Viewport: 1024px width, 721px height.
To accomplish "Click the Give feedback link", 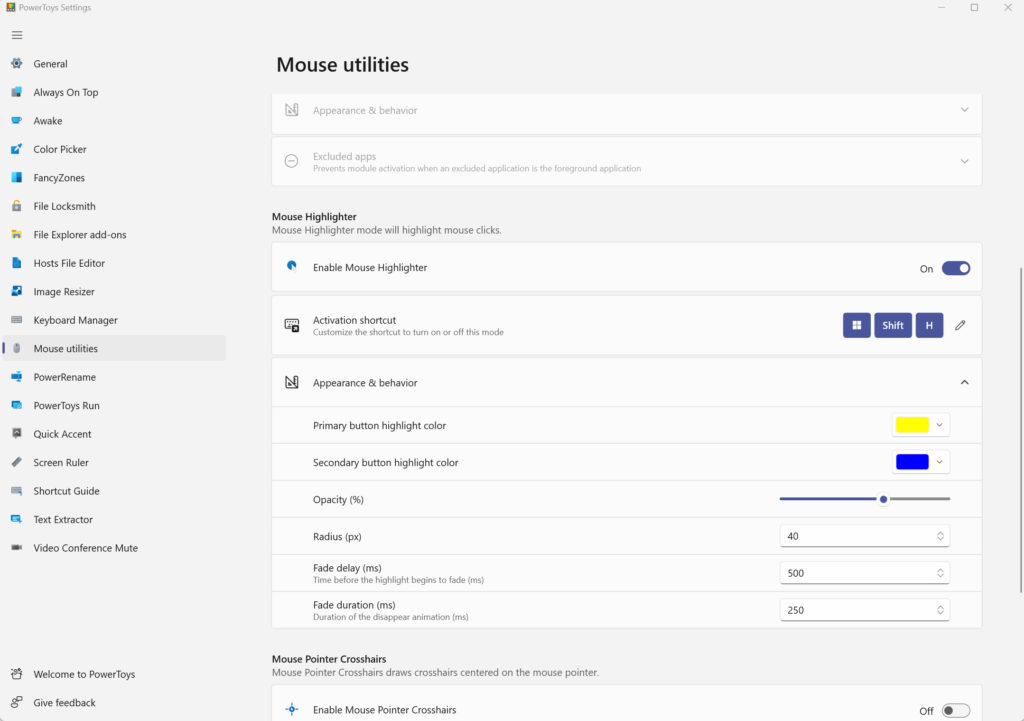I will 64,703.
